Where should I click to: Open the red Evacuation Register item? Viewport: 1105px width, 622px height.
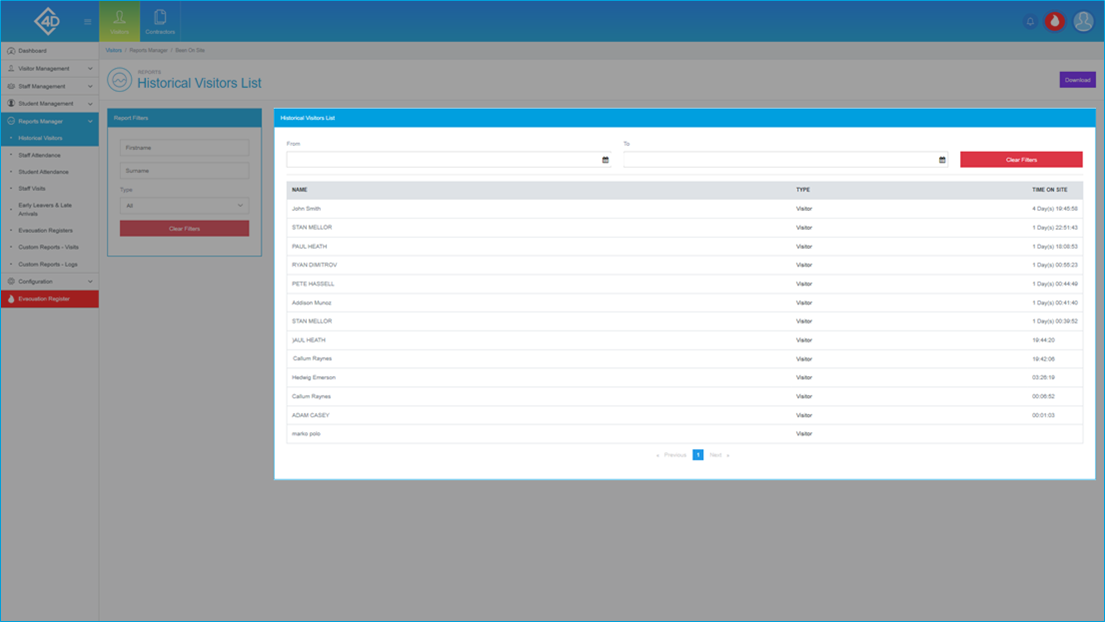point(49,299)
